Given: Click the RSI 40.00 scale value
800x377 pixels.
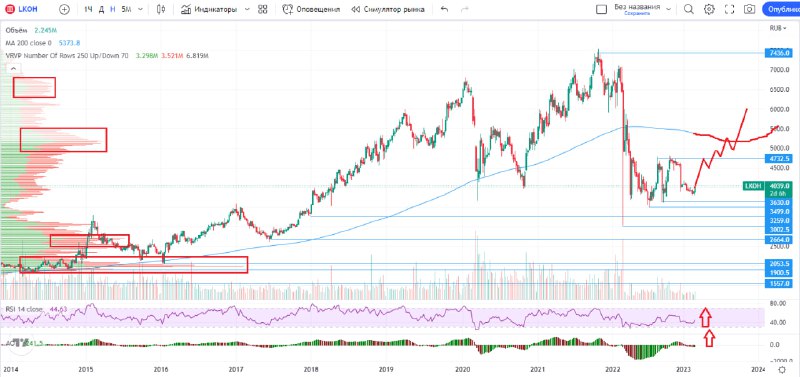Looking at the screenshot, I should [778, 322].
